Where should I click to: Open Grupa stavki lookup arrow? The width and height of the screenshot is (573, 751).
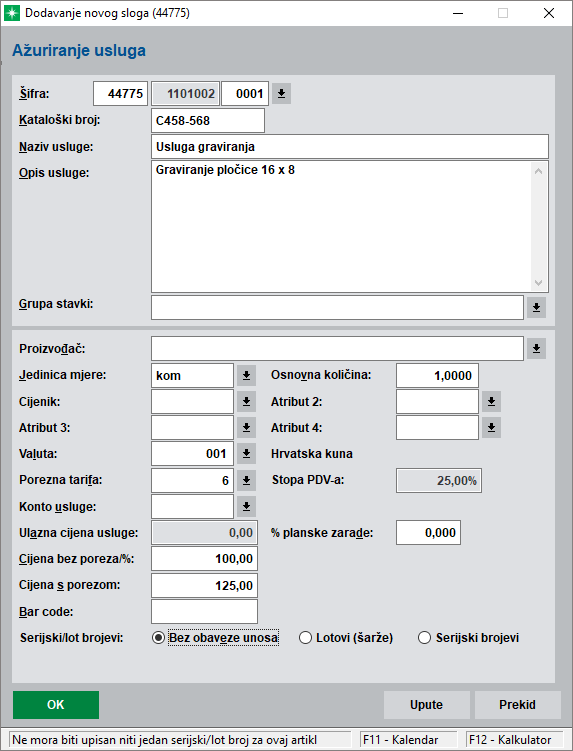click(x=536, y=307)
